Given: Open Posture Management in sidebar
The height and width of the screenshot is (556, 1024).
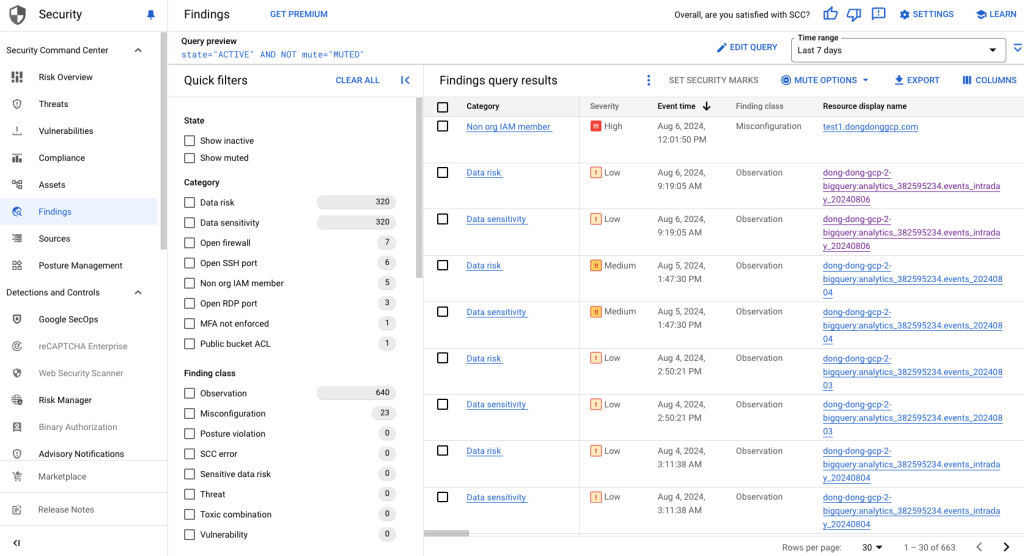Looking at the screenshot, I should (x=78, y=265).
